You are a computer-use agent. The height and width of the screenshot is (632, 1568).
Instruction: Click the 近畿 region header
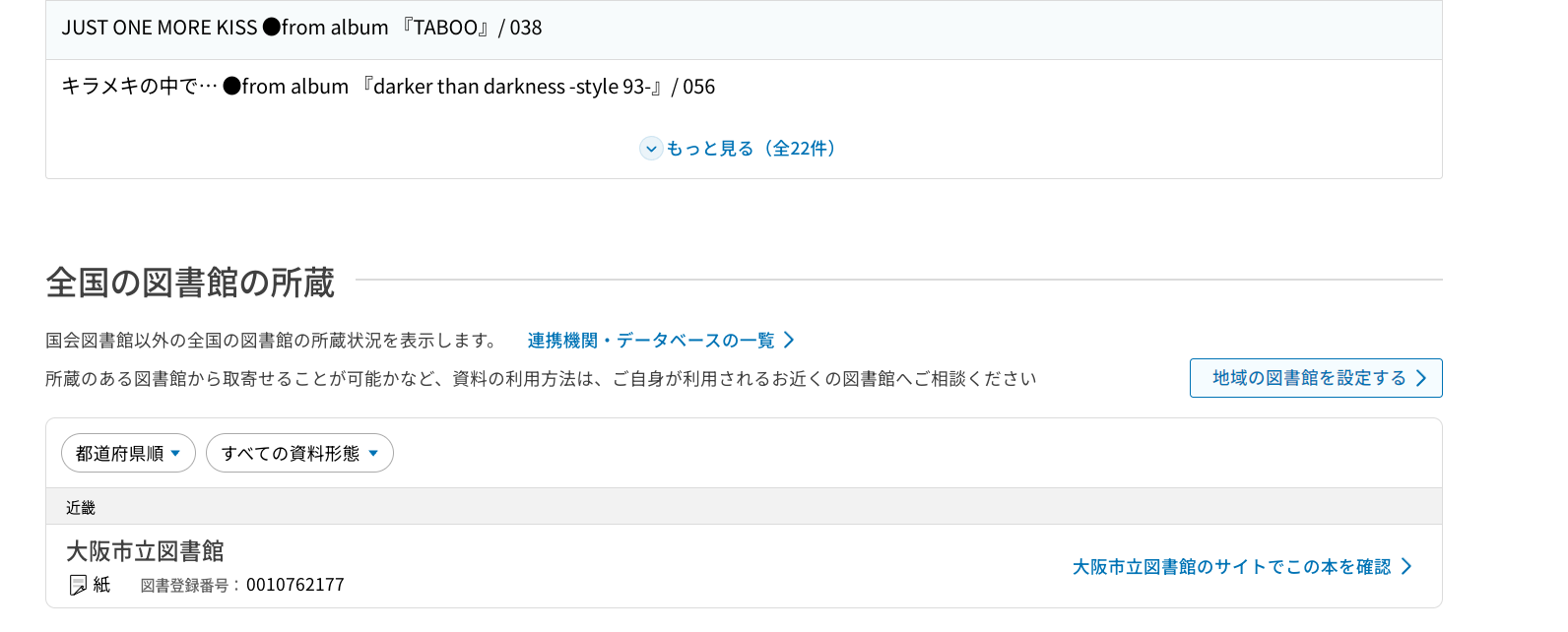coord(81,508)
